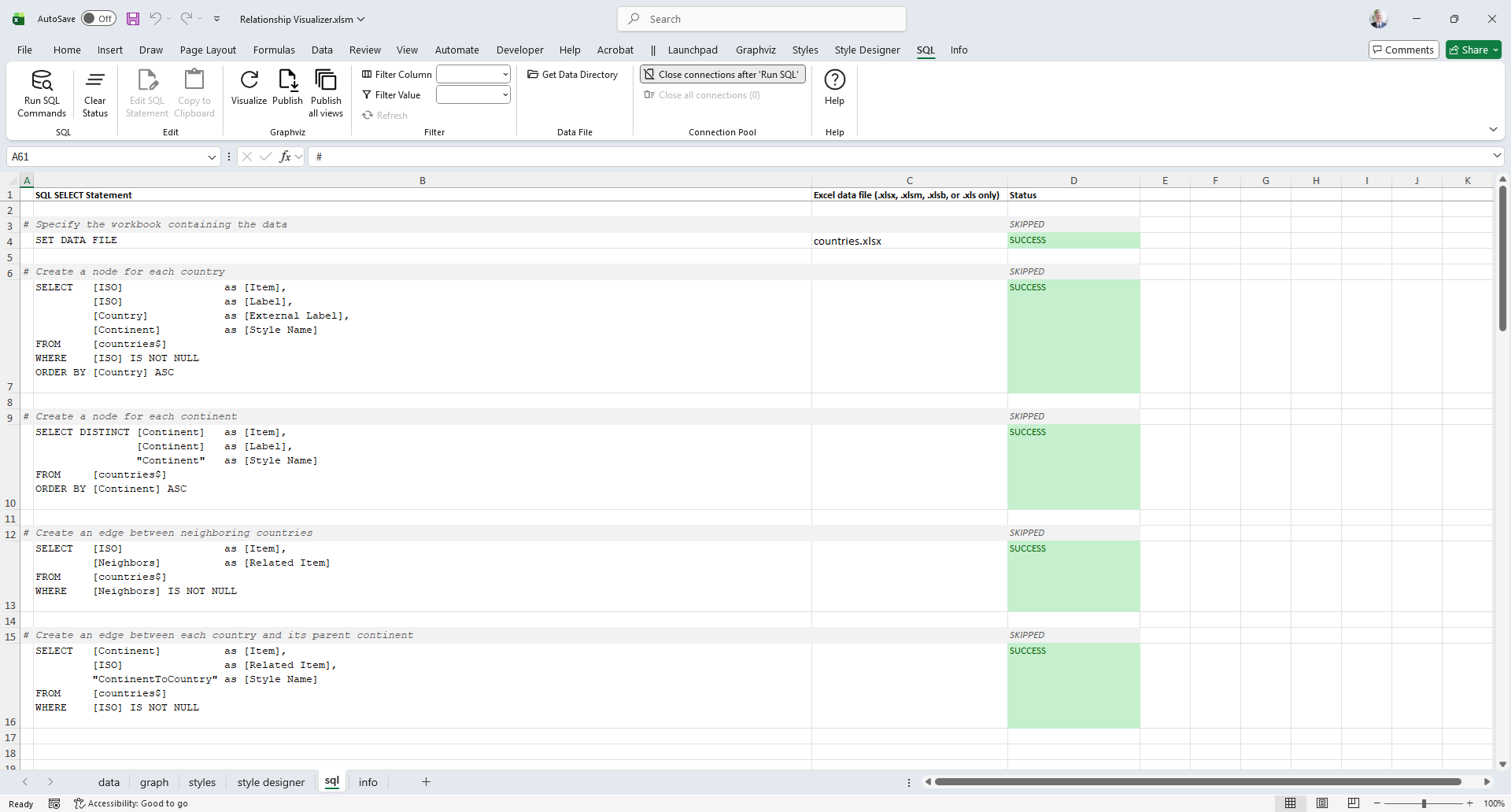
Task: Expand the Name Box dropdown
Action: [x=212, y=157]
